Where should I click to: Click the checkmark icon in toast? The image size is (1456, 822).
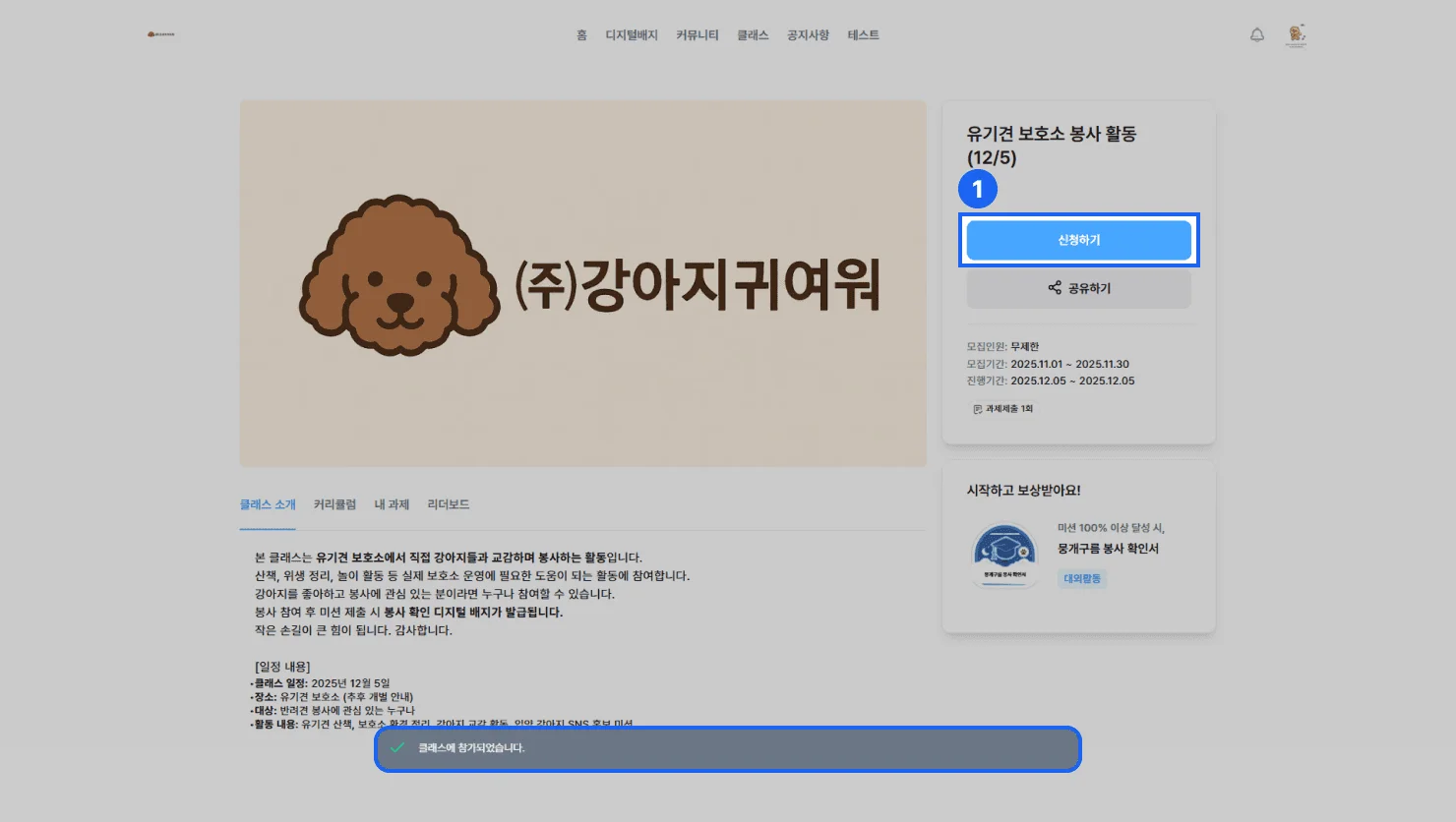coord(397,748)
